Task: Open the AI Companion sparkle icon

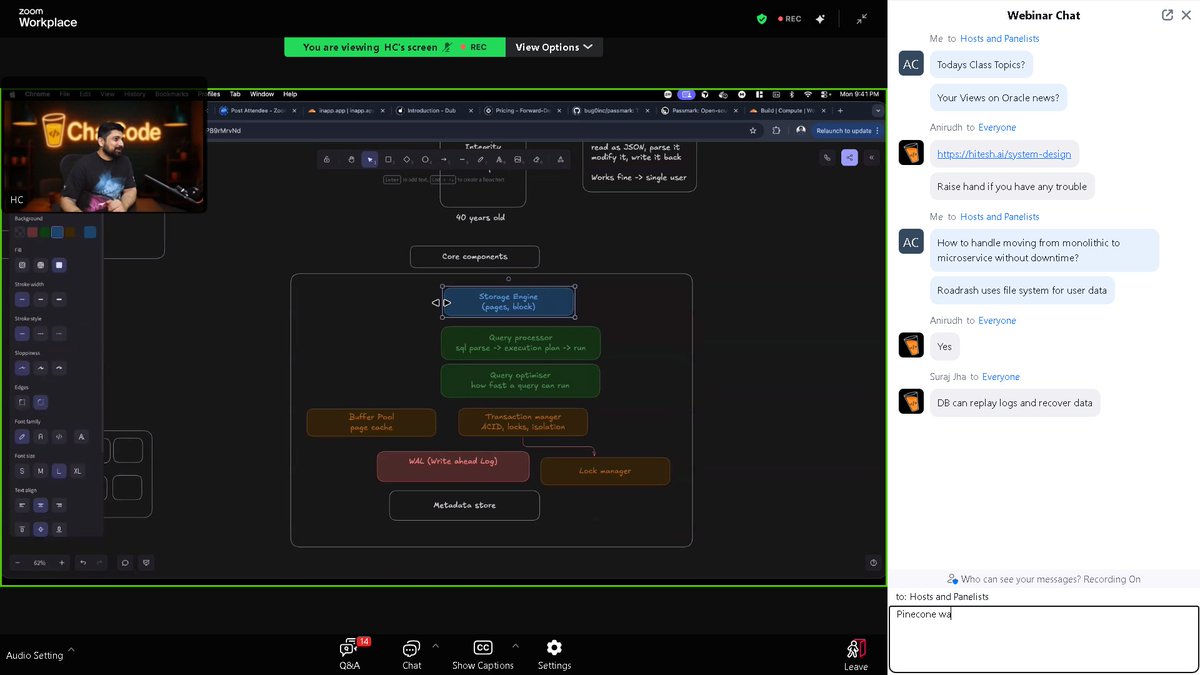Action: click(820, 19)
